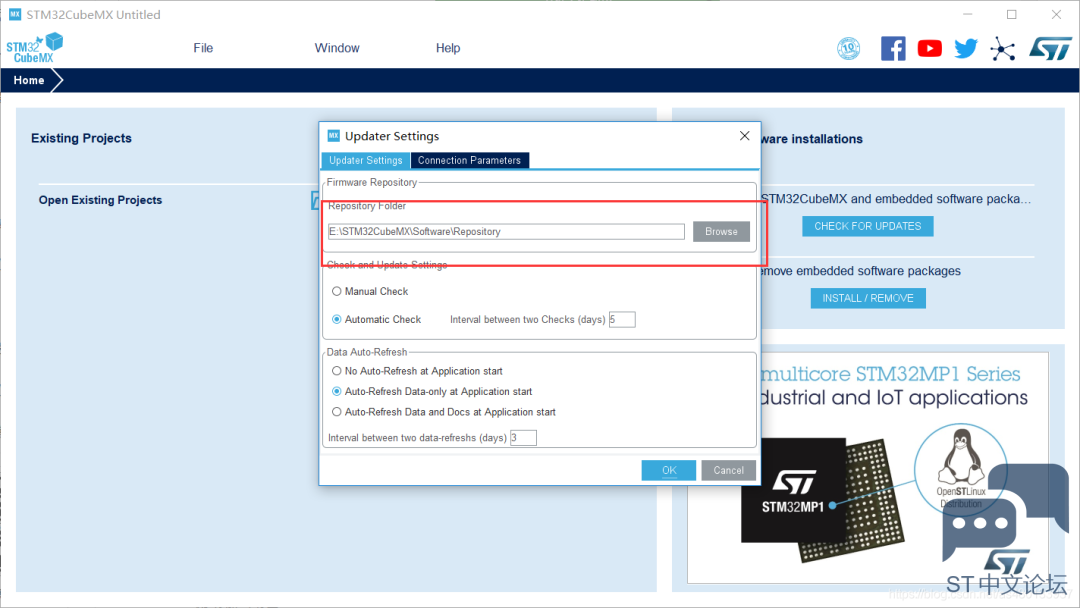Viewport: 1080px width, 608px height.
Task: Switch to Updater Settings tab
Action: click(366, 160)
